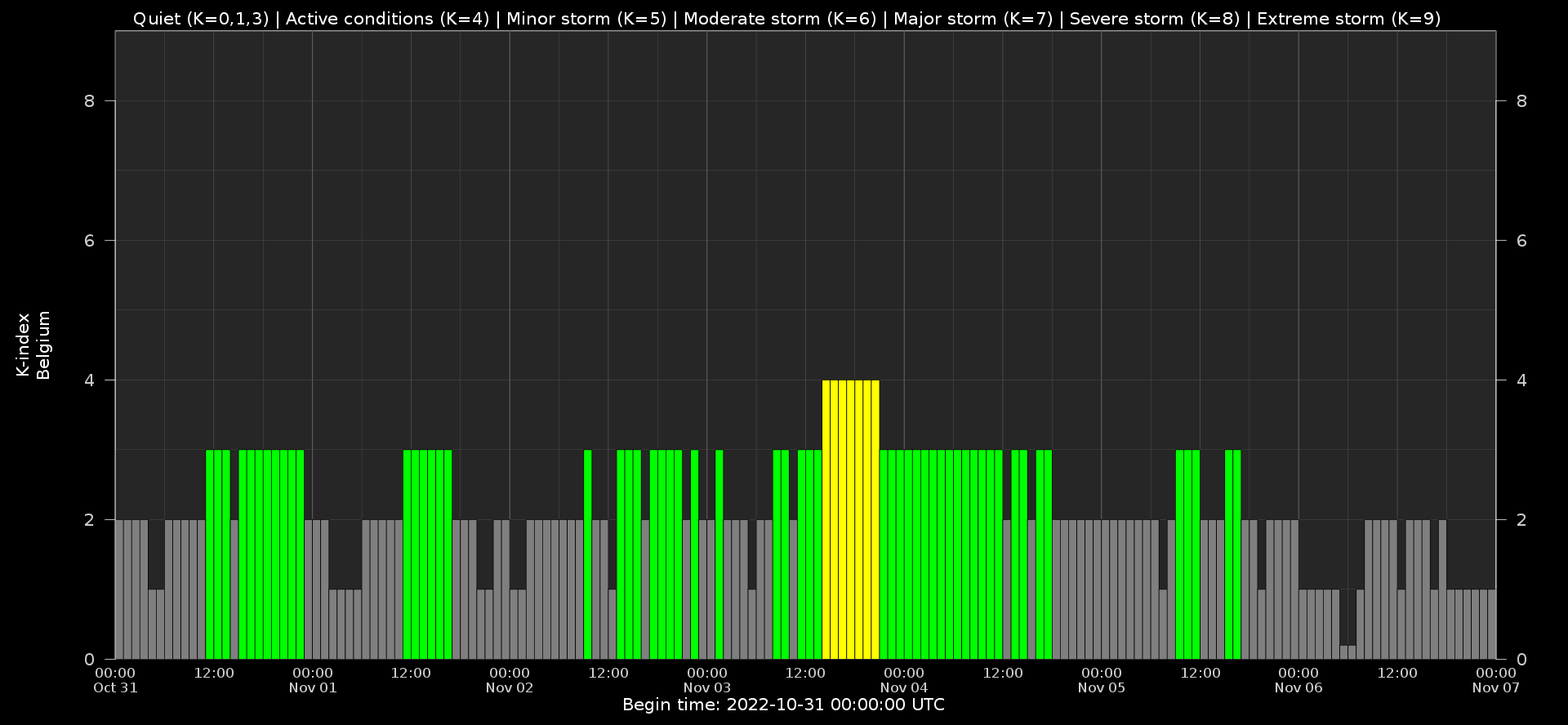Jump to the 'Nov 04' date label
This screenshot has height=725, width=1568.
[904, 687]
